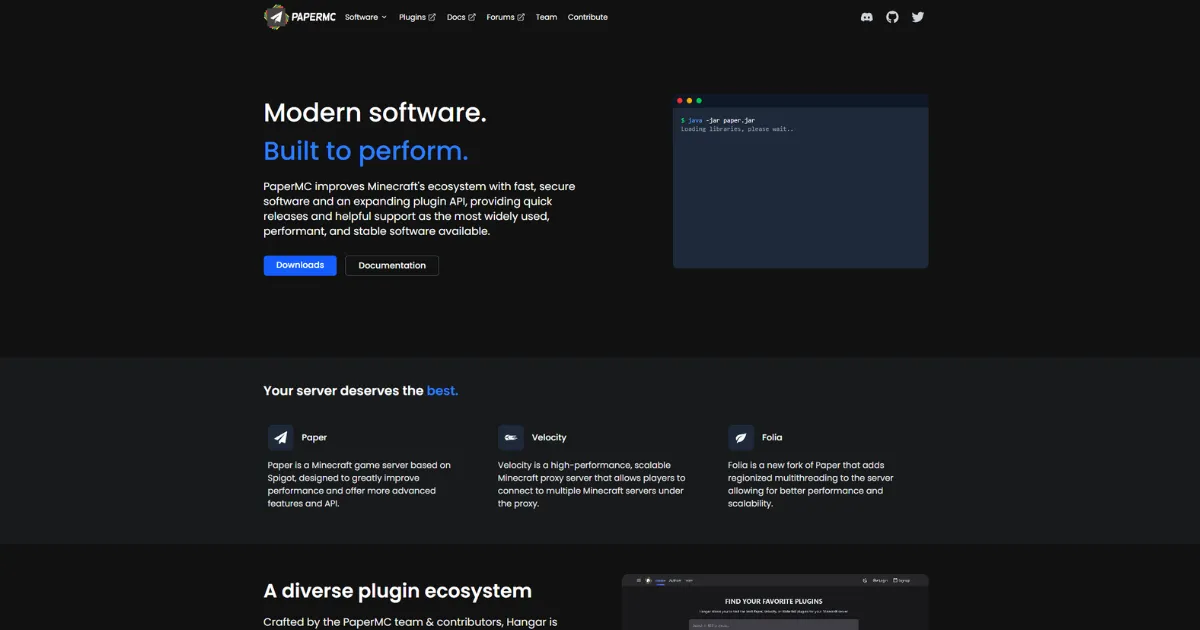Go to the Forums navigation link
This screenshot has height=630, width=1200.
pyautogui.click(x=505, y=17)
